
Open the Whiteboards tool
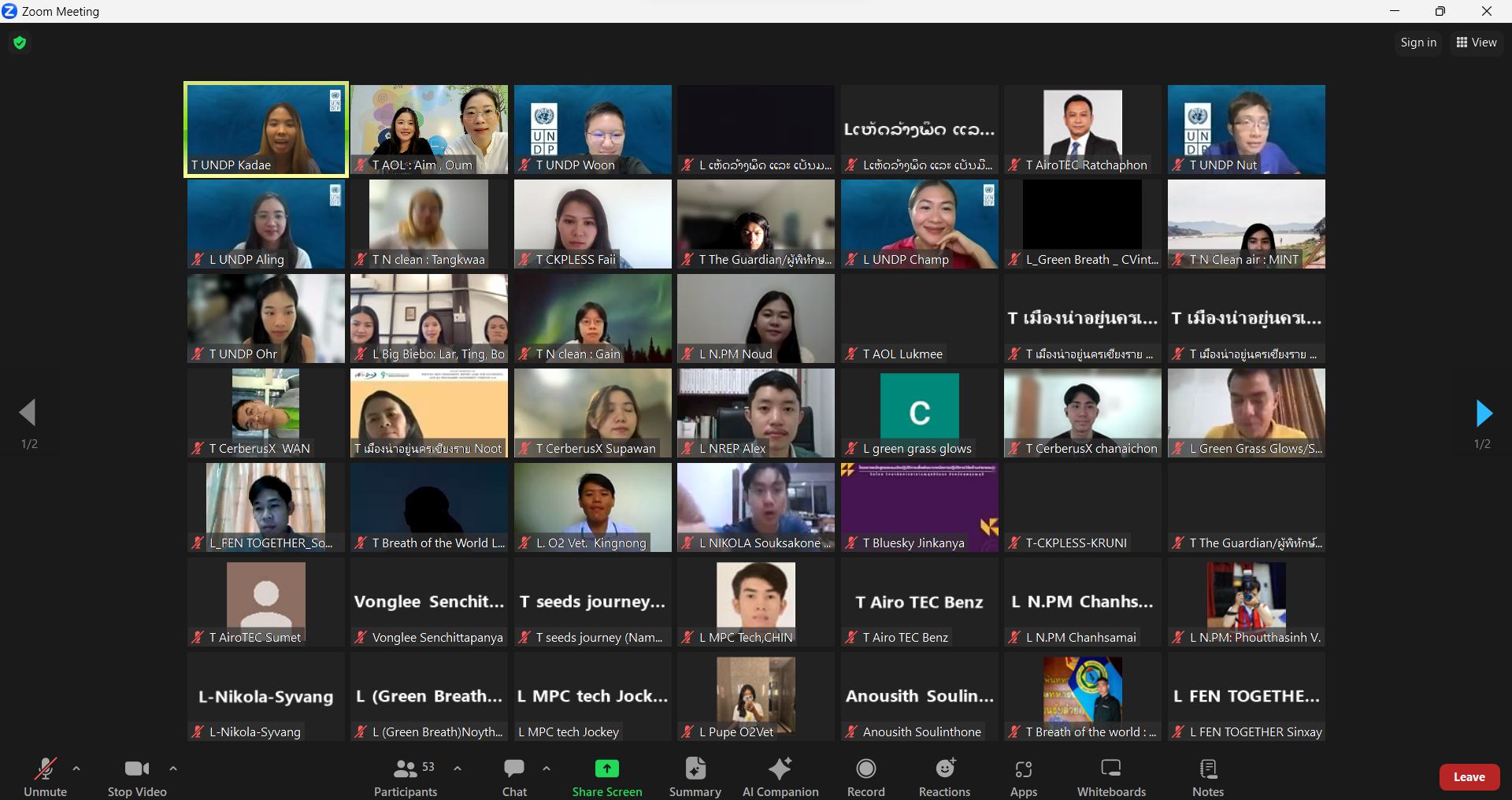coord(1110,769)
